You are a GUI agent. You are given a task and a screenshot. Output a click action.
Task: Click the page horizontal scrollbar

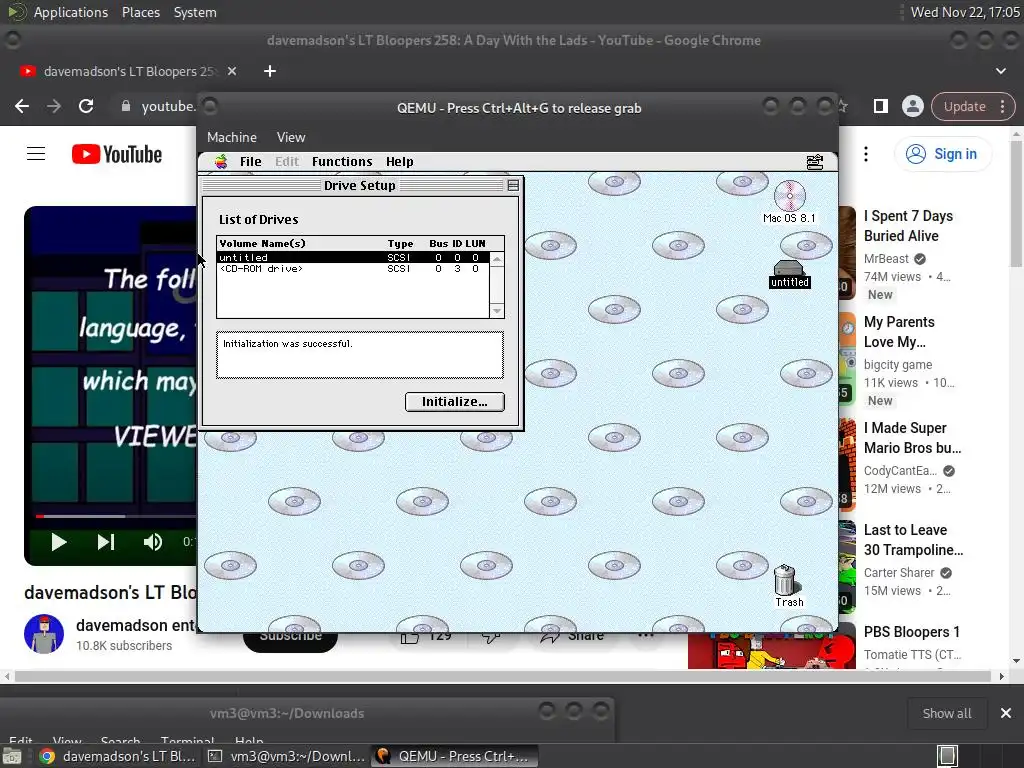503,677
